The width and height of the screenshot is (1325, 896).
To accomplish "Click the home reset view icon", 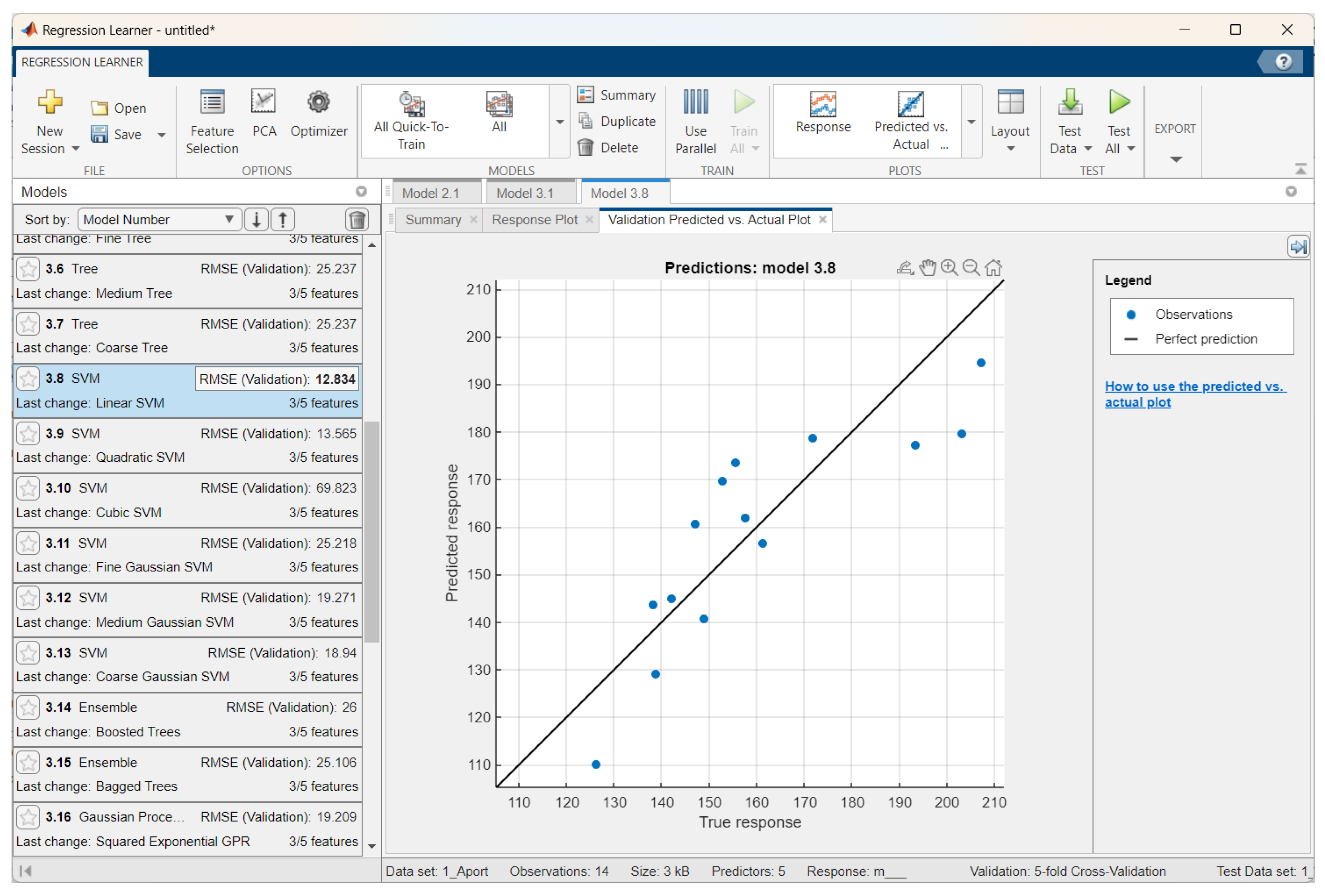I will (x=993, y=267).
